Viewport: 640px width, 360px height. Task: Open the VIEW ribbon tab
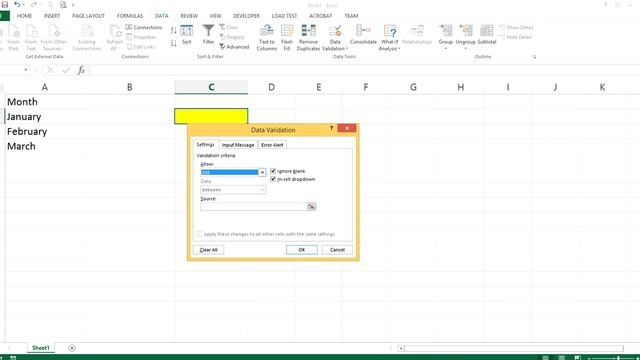tap(215, 16)
